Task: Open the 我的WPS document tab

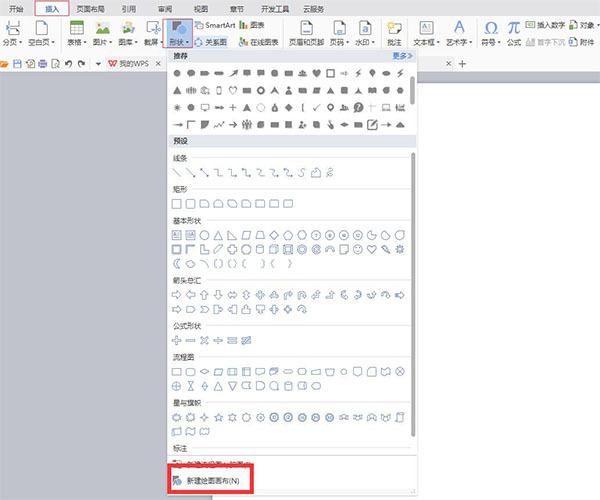Action: (129, 64)
